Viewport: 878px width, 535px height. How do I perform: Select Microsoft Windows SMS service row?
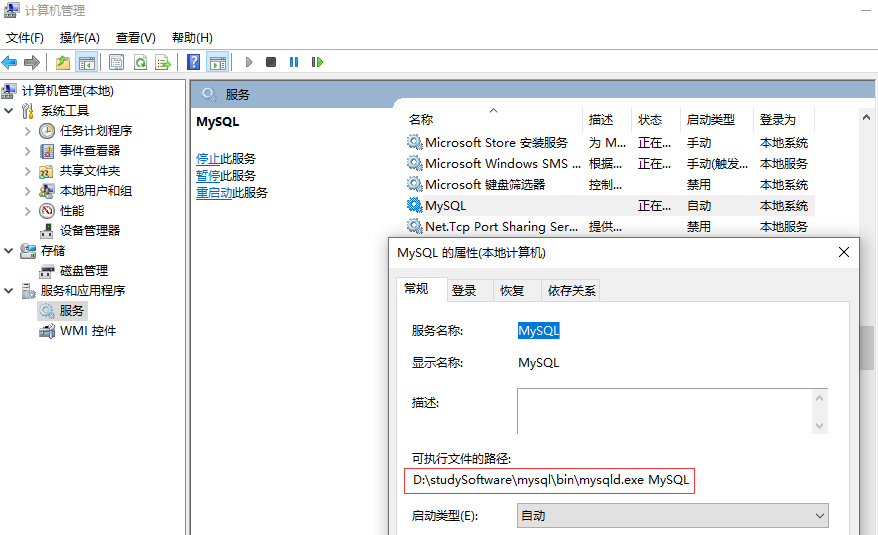coord(609,164)
